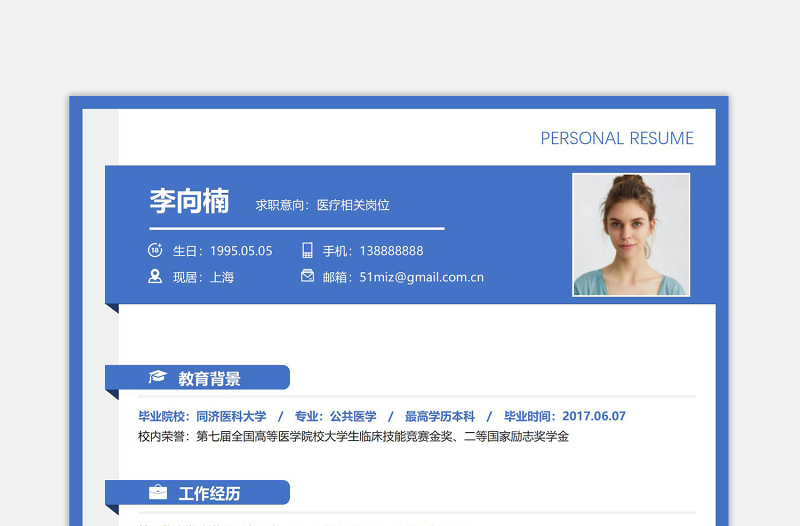800x526 pixels.
Task: Click the 专业：公共医学 text
Action: coord(335,416)
